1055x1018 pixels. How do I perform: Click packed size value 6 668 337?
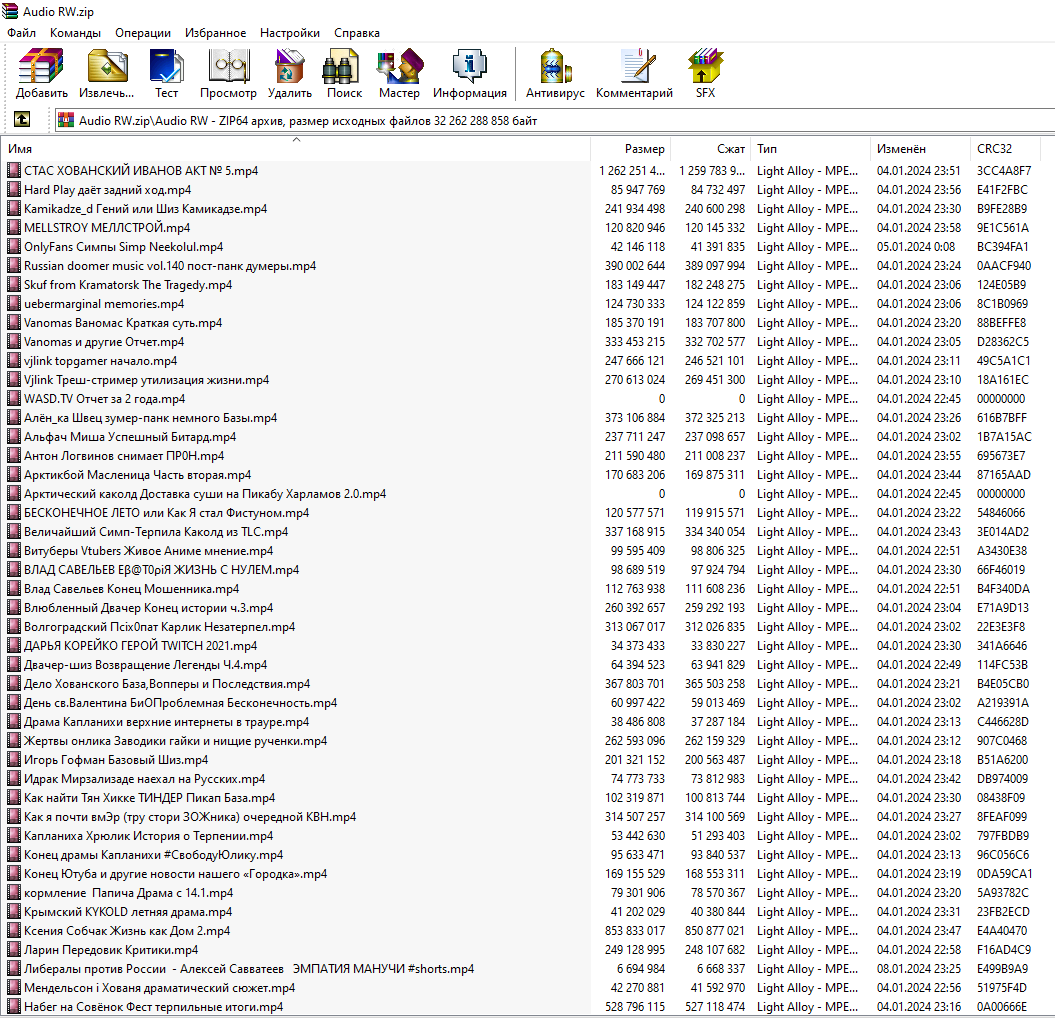pyautogui.click(x=721, y=969)
